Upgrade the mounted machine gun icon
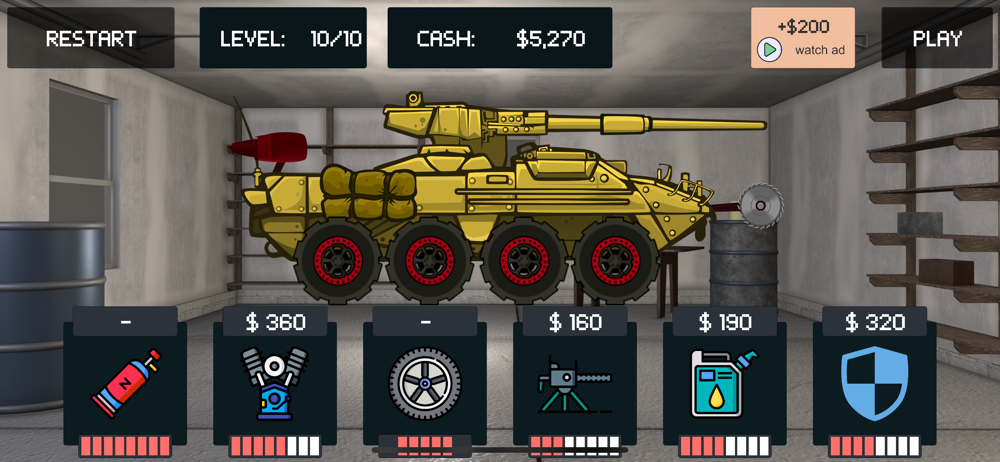1000x462 pixels. click(x=574, y=387)
